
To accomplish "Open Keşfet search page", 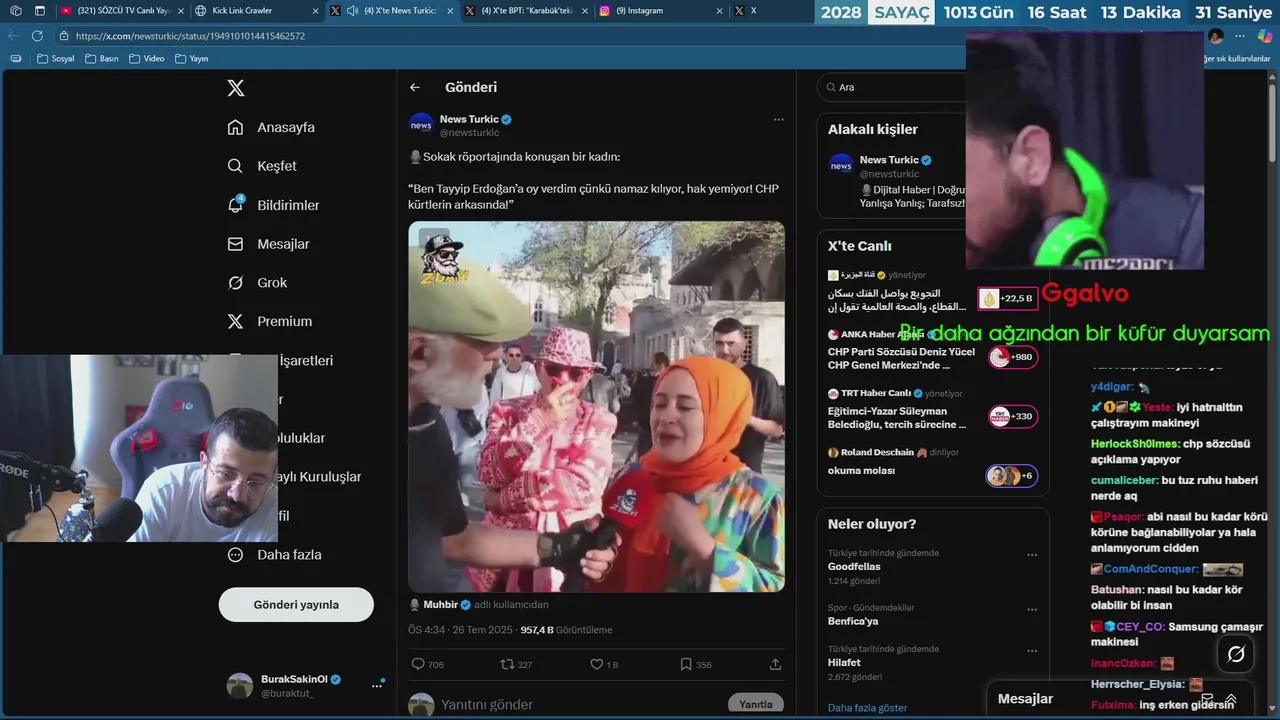I will tap(262, 166).
